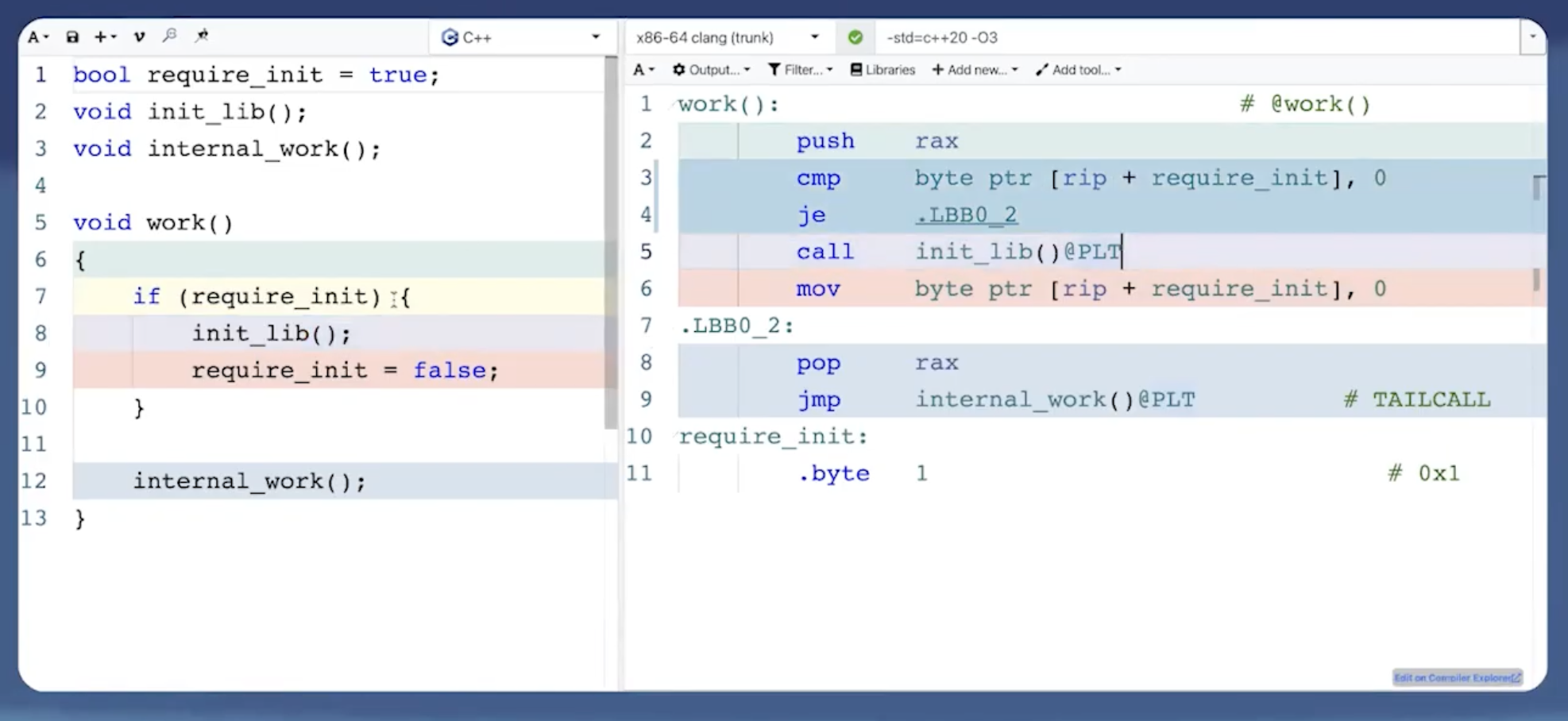Open the C++ language dropdown
1568x721 pixels.
pyautogui.click(x=521, y=37)
